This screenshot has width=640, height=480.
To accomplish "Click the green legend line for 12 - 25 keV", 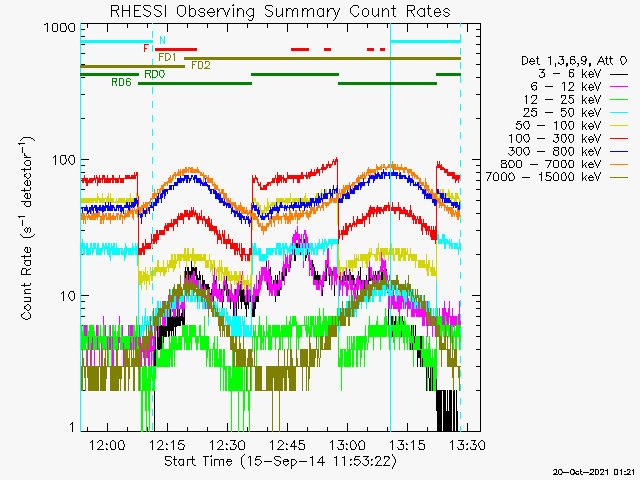I will coord(619,100).
